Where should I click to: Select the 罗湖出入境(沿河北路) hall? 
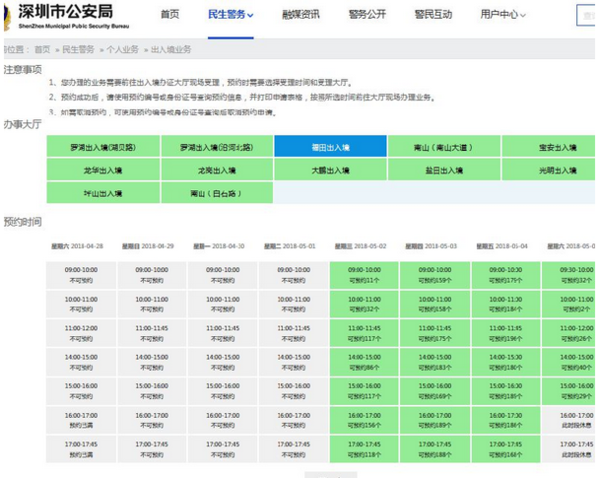[x=217, y=146]
